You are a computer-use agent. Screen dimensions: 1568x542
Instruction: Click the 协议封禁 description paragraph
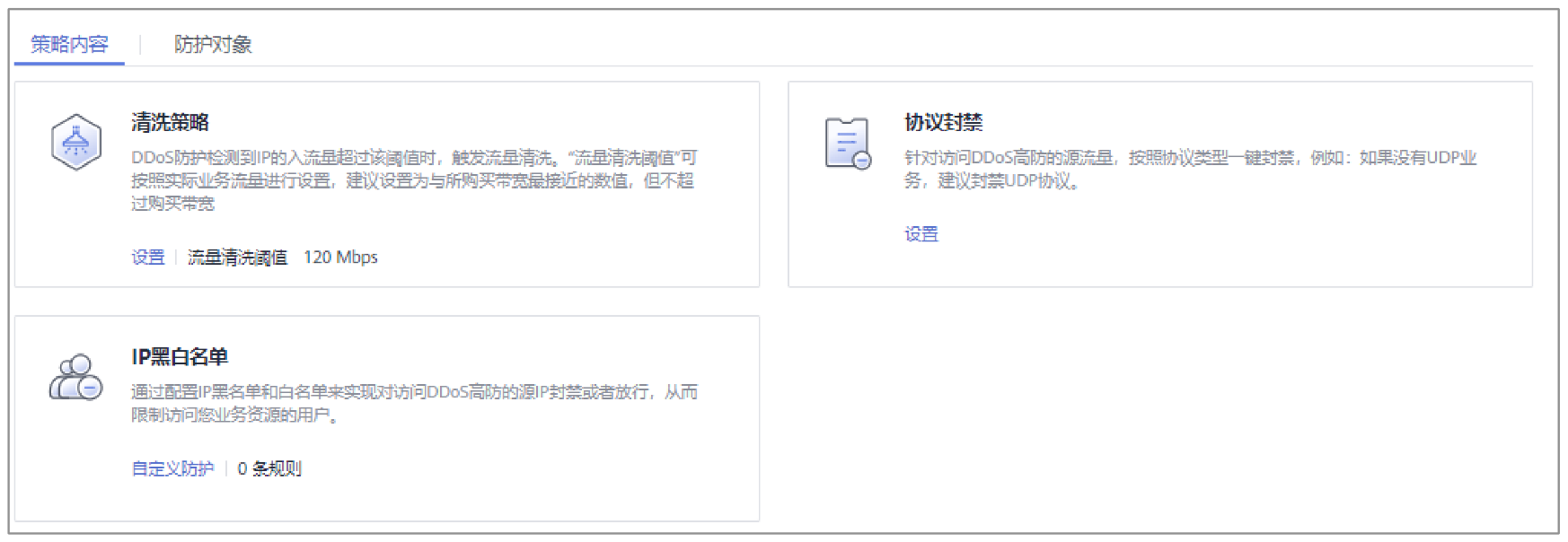point(1190,169)
